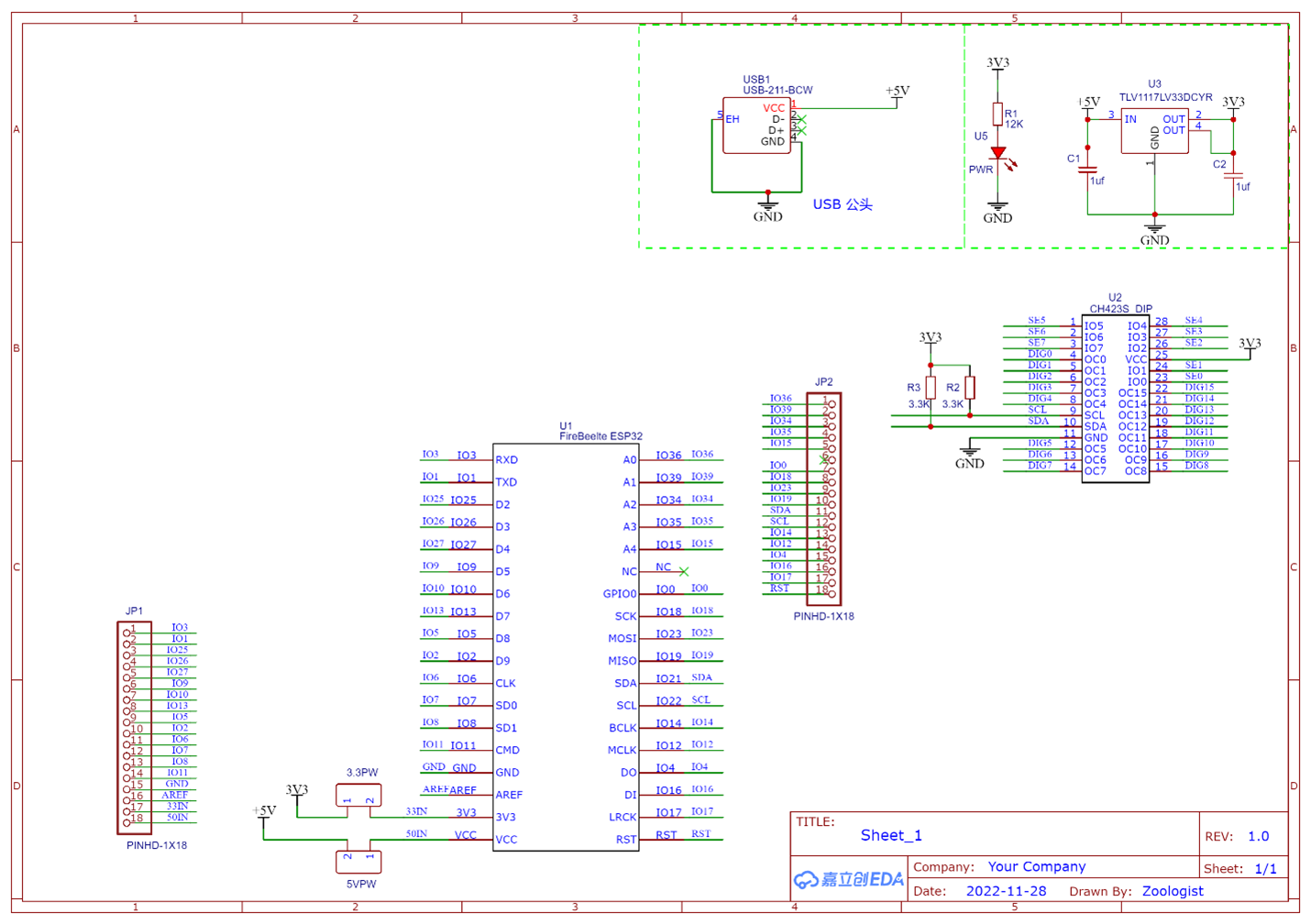Select the 'RST' net label at JP2 pin 18
Viewport: 1311px width, 924px height.
pyautogui.click(x=779, y=588)
